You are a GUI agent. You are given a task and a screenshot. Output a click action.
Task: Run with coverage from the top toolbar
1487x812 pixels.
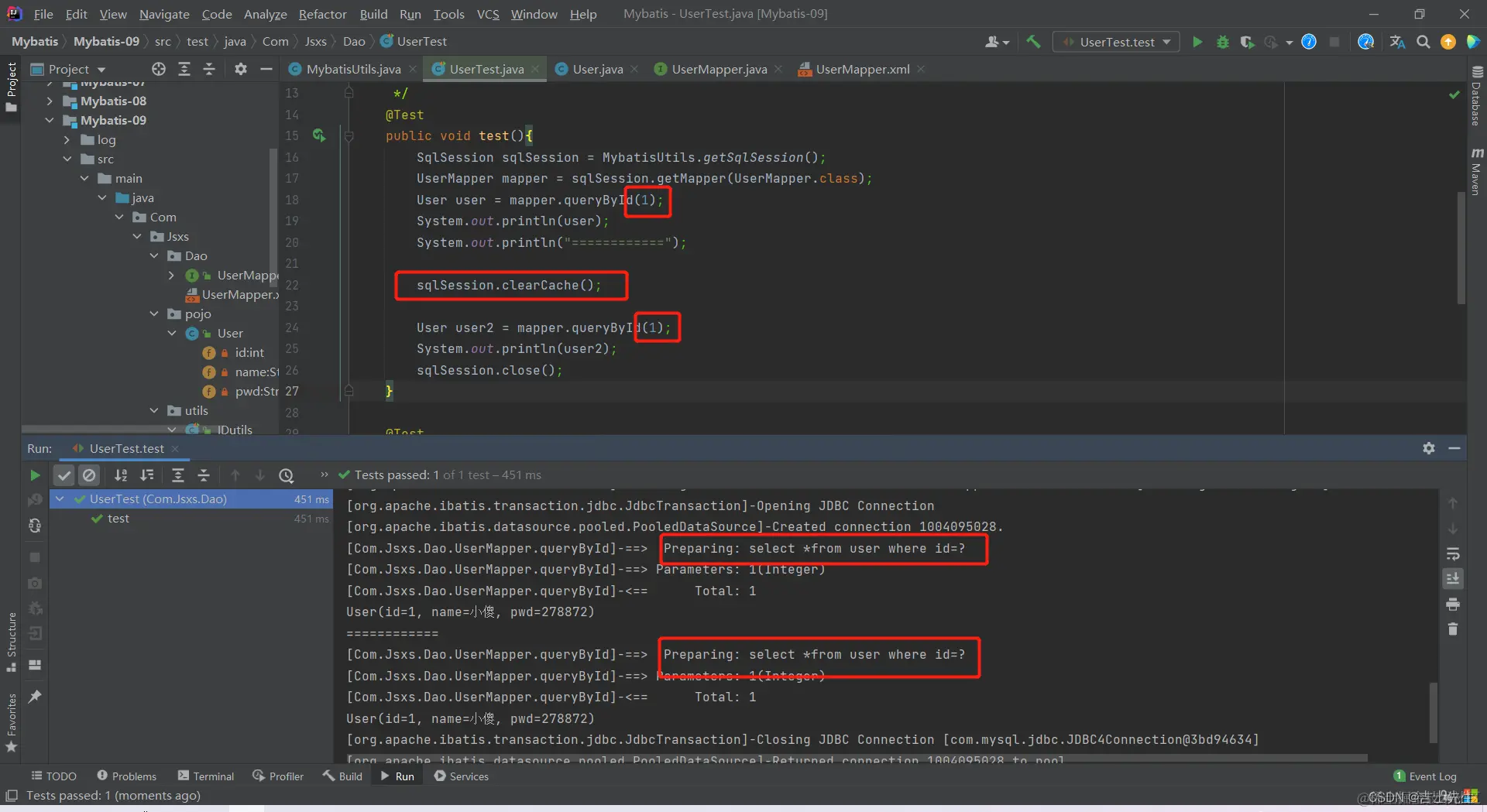click(x=1247, y=42)
